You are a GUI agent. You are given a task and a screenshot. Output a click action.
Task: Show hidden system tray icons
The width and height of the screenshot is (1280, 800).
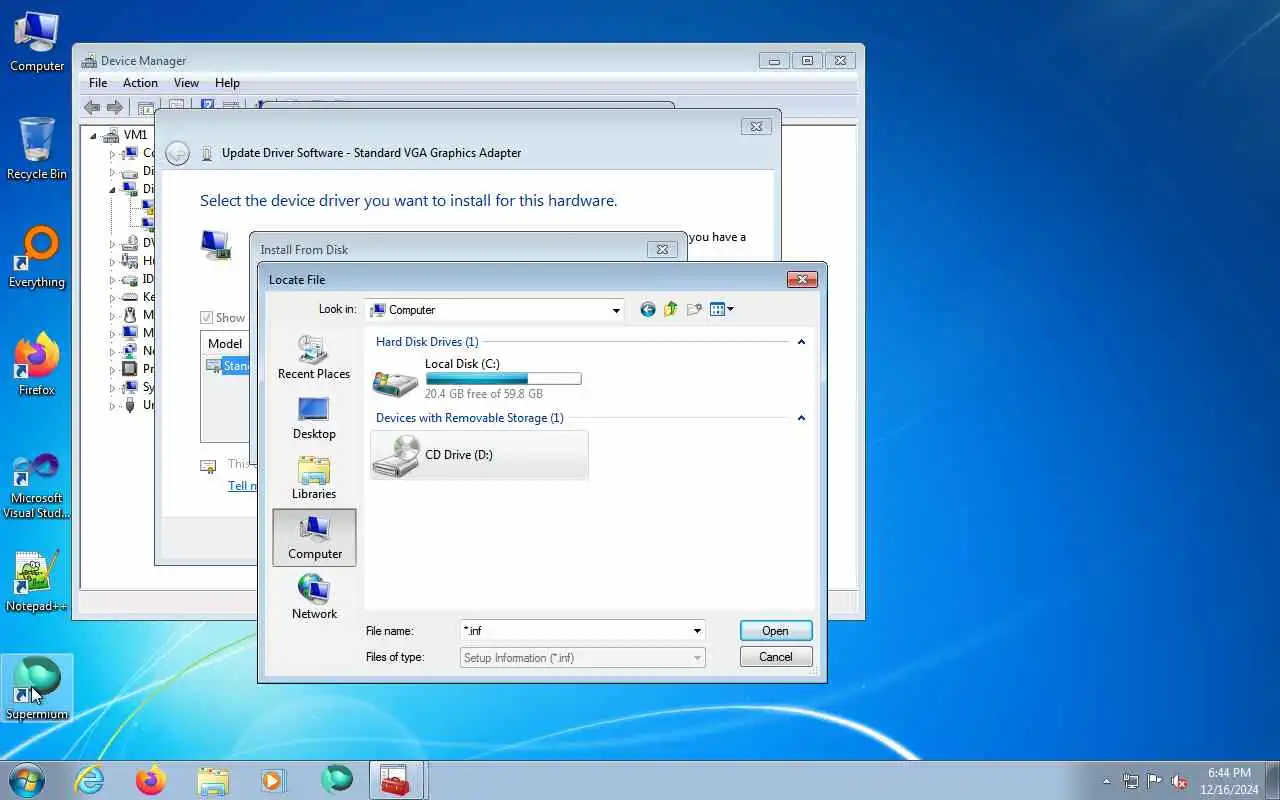pos(1106,781)
